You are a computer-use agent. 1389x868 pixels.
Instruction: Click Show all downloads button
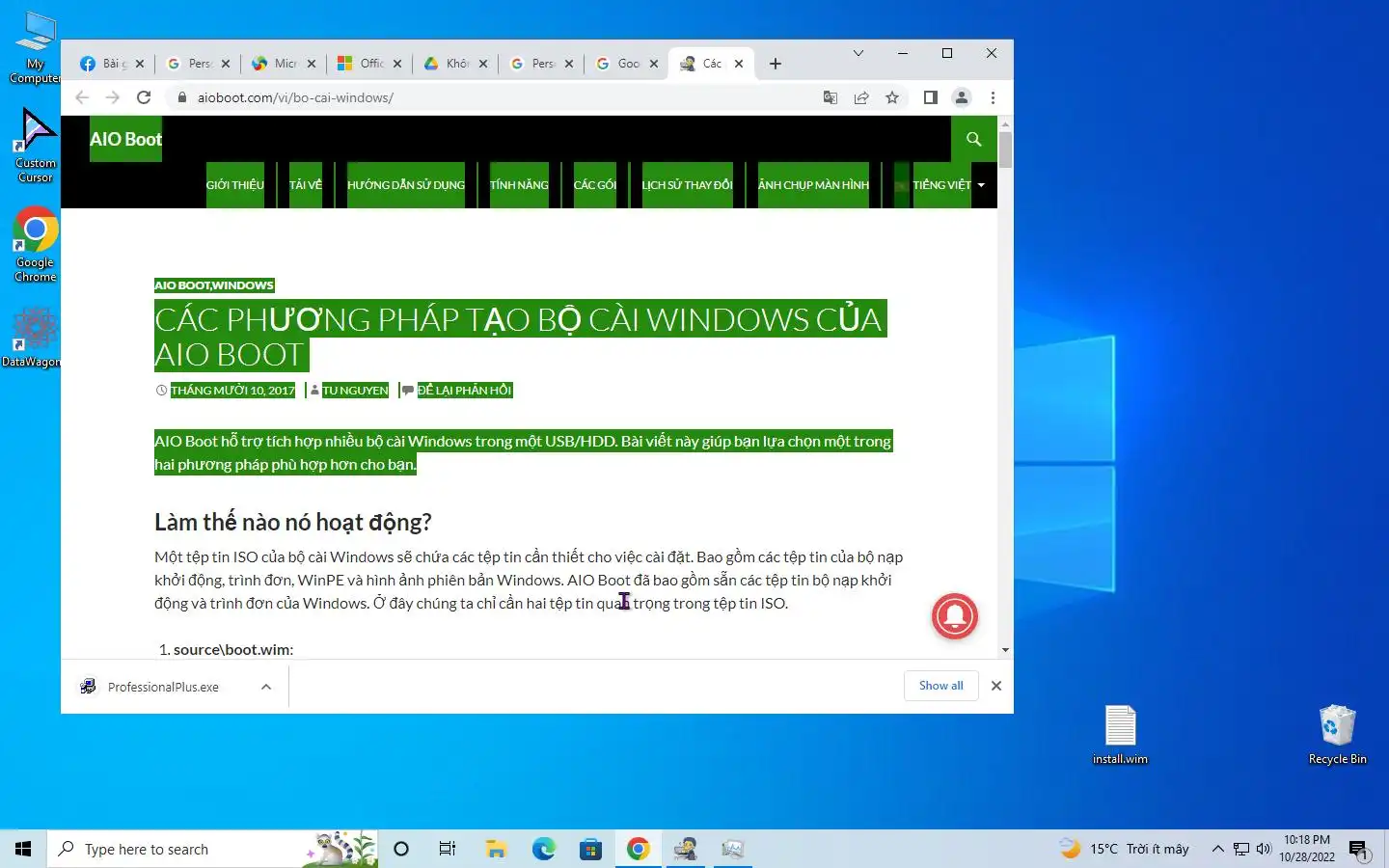click(940, 686)
